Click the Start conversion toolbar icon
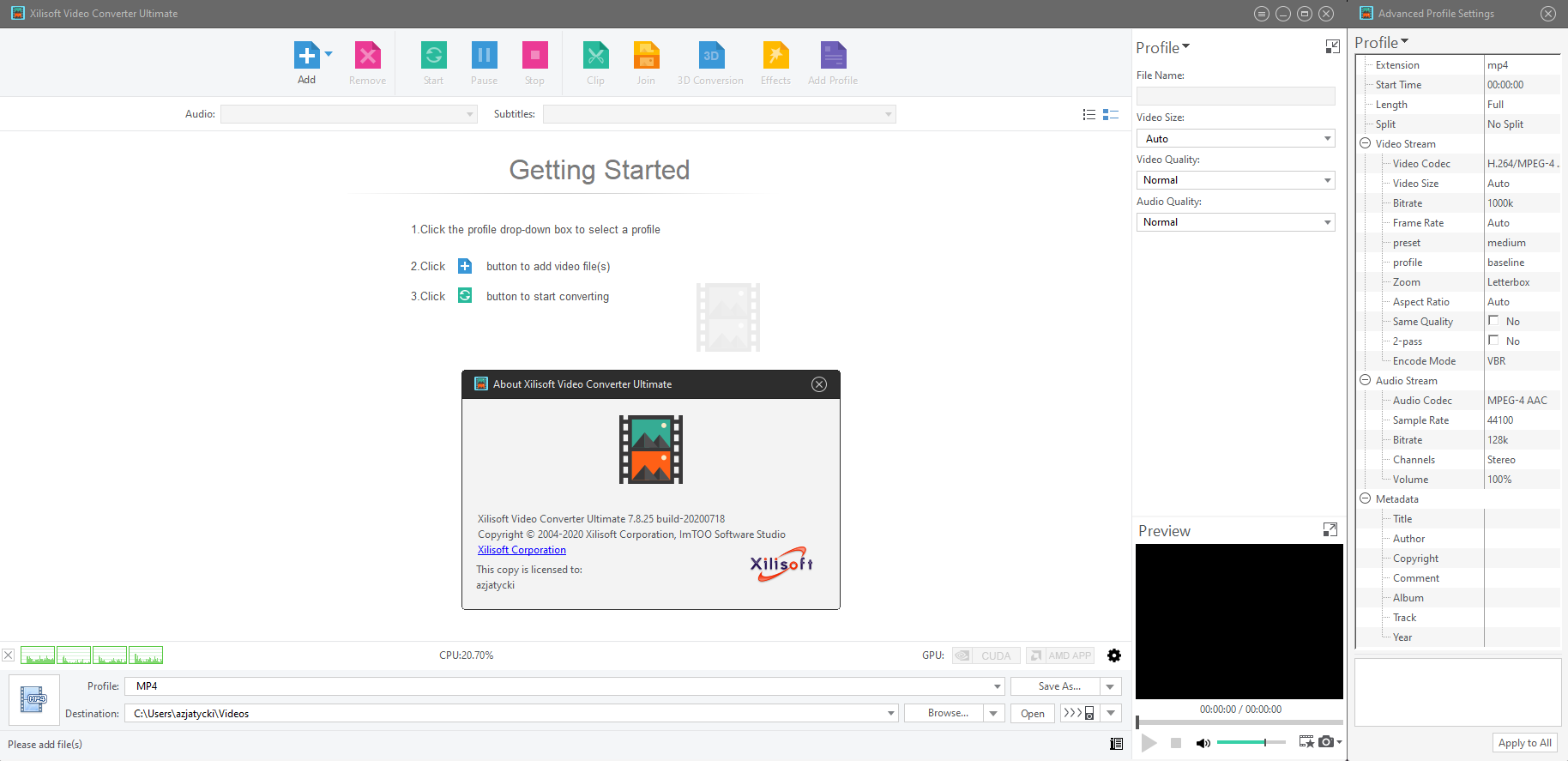The width and height of the screenshot is (1568, 761). pyautogui.click(x=434, y=56)
